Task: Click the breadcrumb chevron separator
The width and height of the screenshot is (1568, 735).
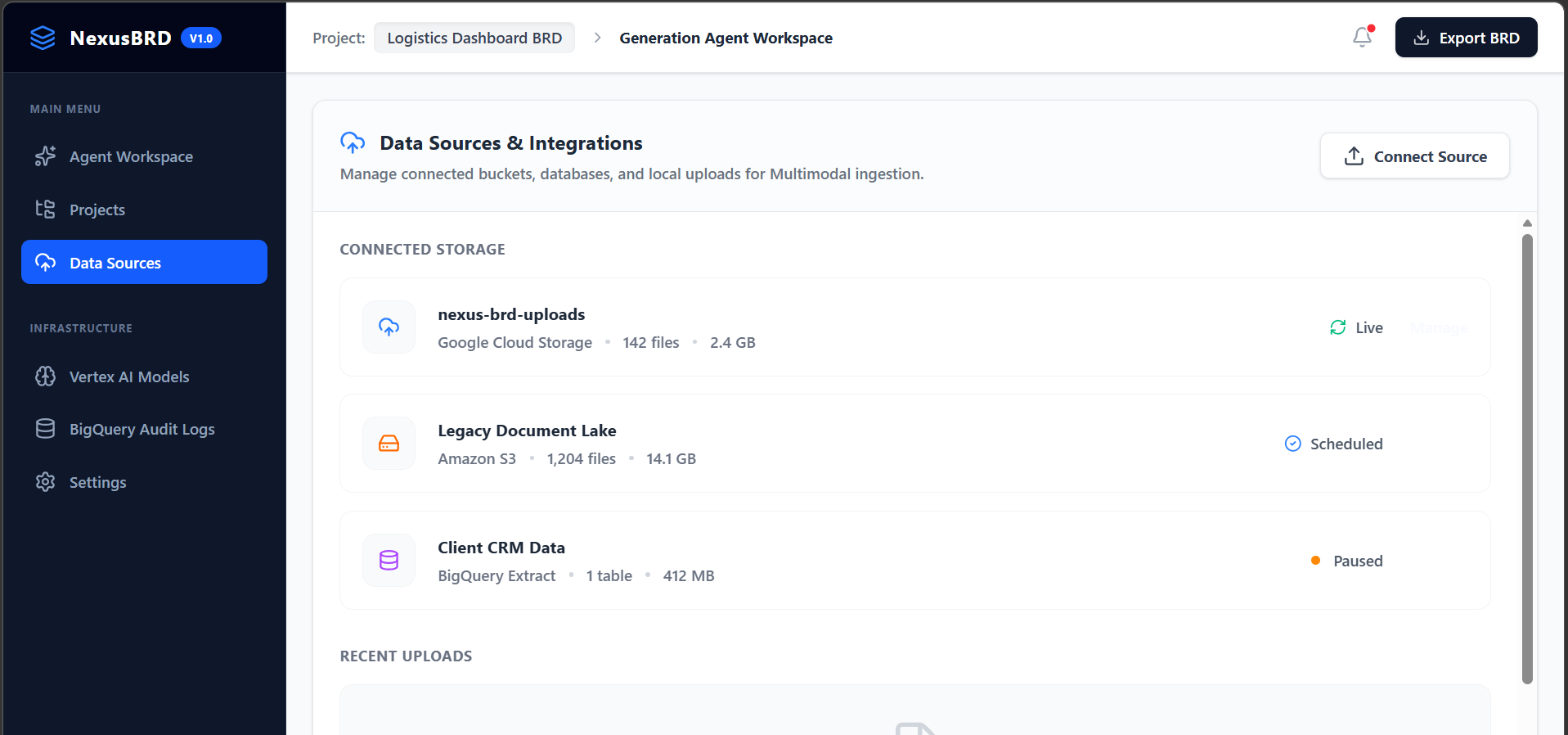Action: [x=597, y=38]
